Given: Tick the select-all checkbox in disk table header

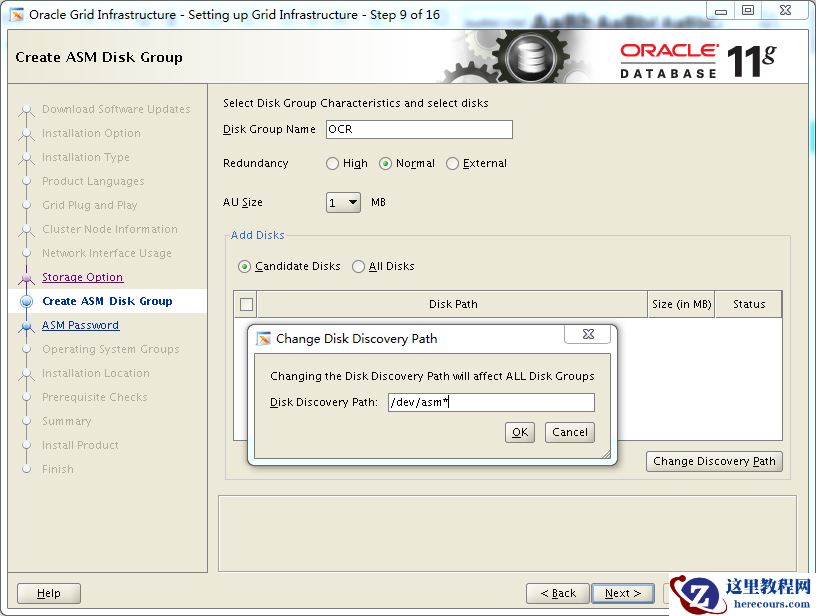Looking at the screenshot, I should [x=247, y=304].
